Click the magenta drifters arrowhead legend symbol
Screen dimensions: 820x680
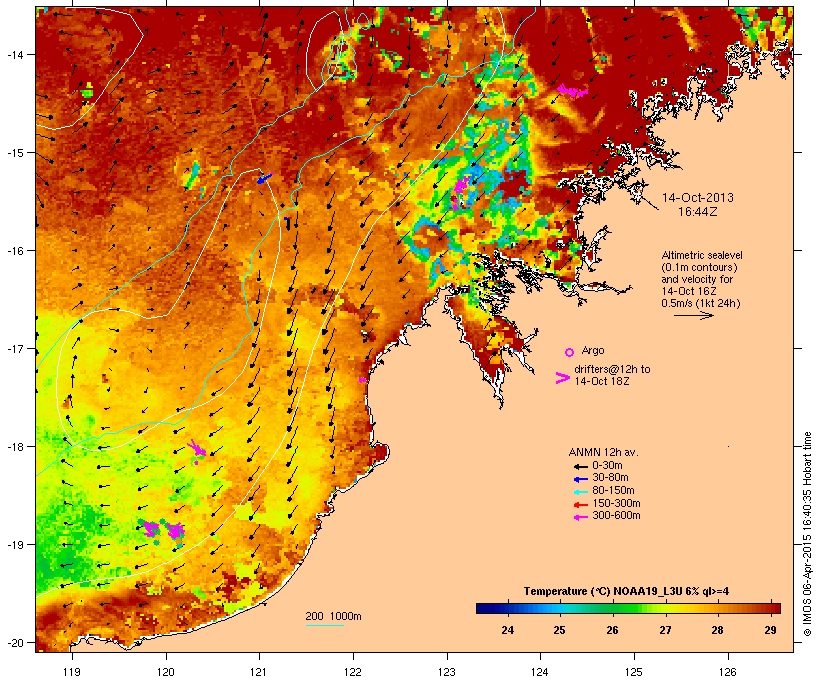(562, 378)
